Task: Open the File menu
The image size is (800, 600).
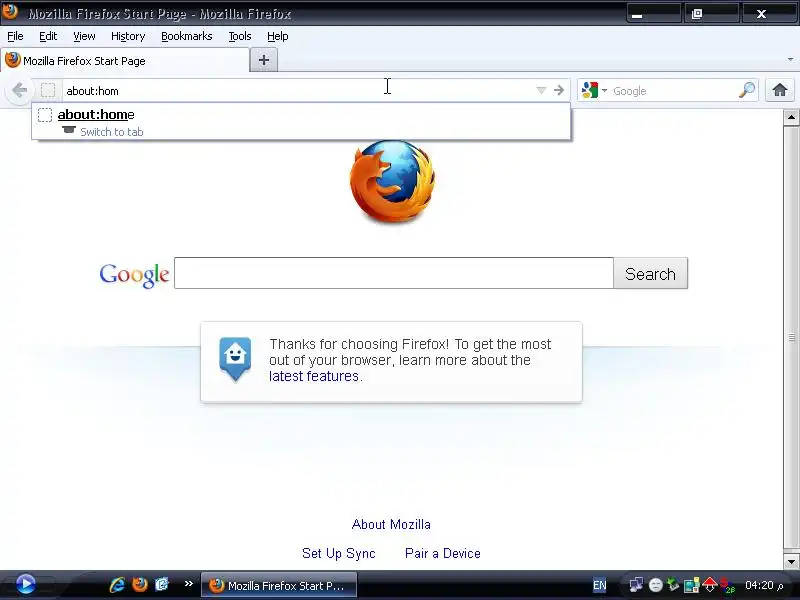Action: (x=15, y=36)
